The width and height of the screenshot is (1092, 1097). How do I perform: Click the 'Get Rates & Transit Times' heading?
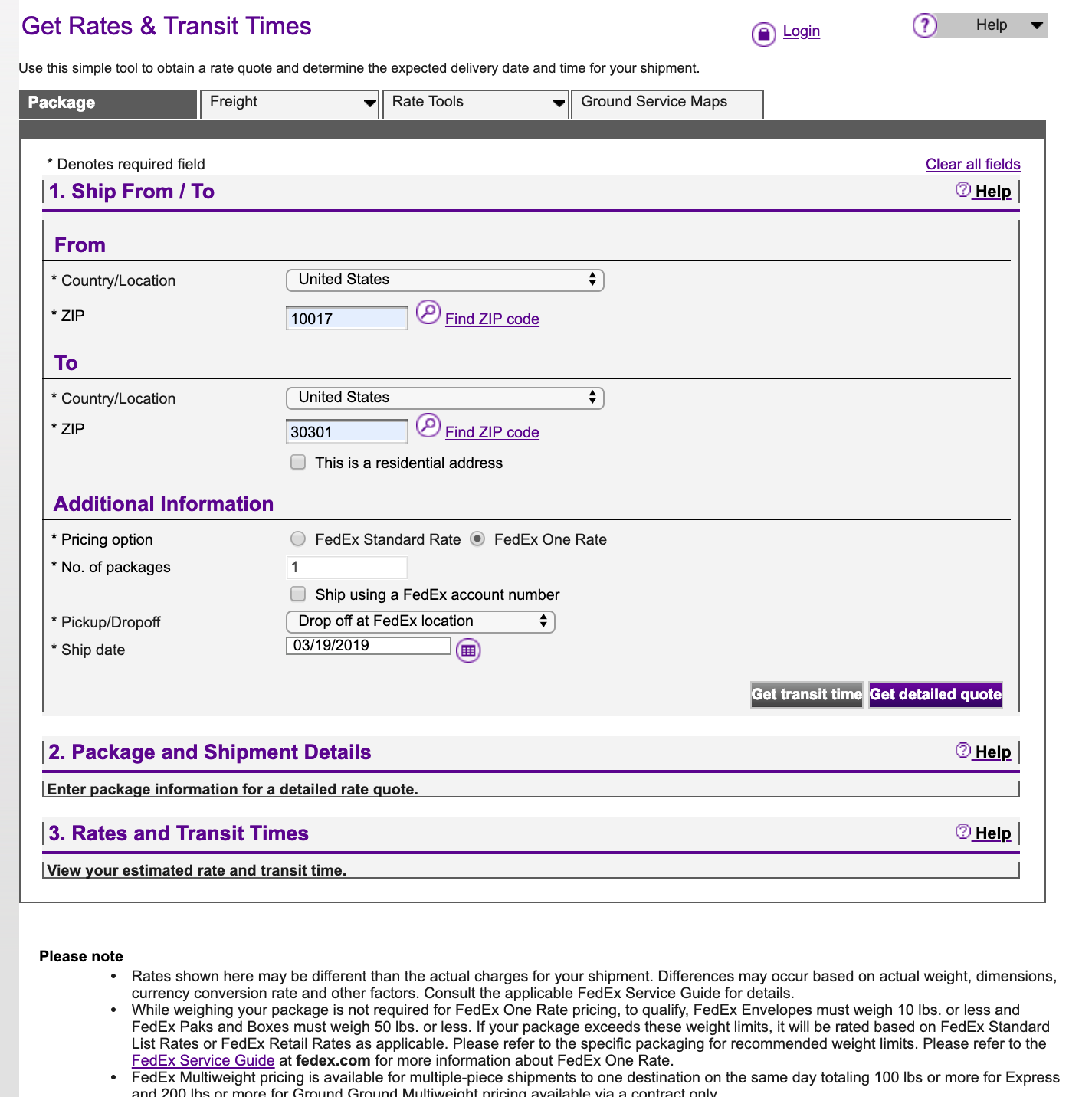[x=166, y=26]
